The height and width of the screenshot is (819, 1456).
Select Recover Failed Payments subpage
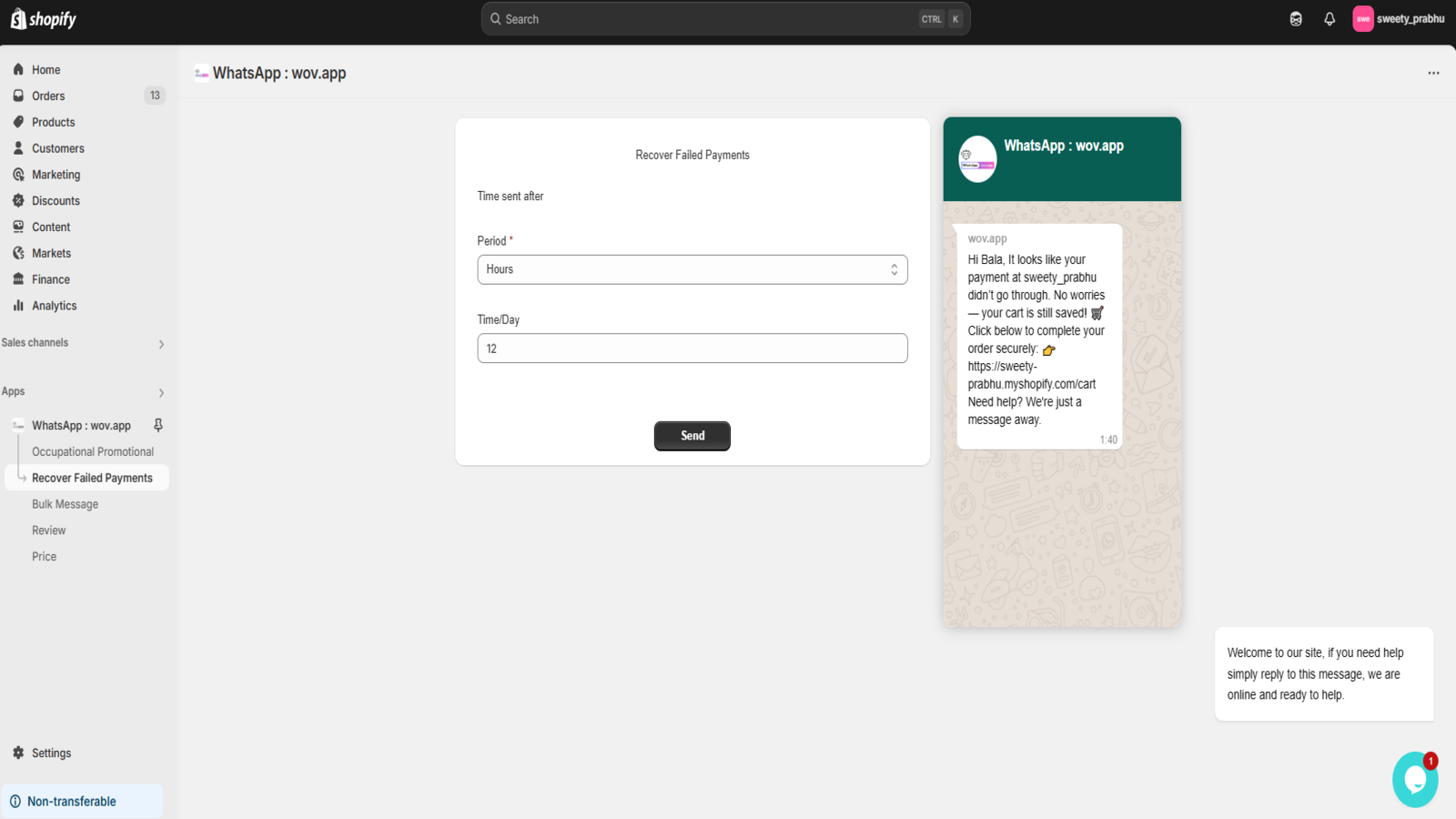coord(87,478)
